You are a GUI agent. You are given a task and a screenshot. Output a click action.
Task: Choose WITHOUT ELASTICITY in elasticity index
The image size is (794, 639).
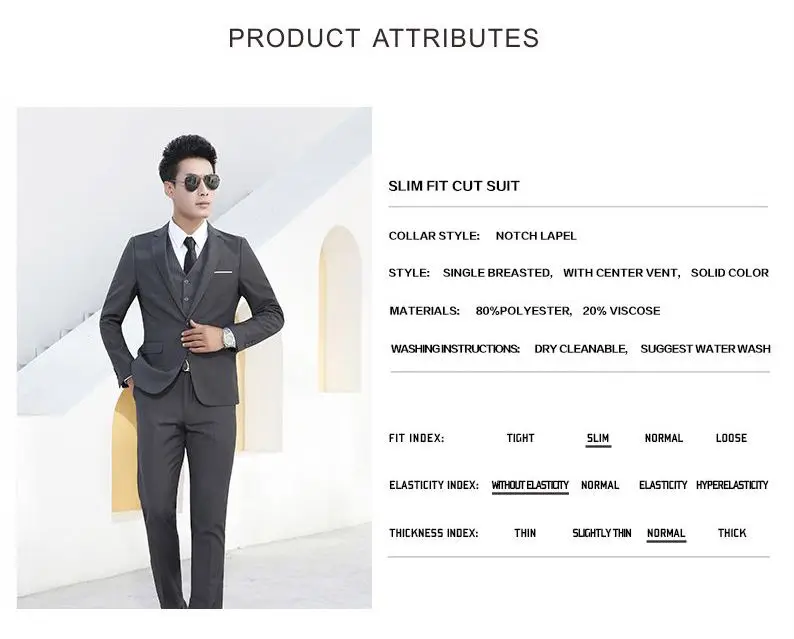tap(530, 485)
